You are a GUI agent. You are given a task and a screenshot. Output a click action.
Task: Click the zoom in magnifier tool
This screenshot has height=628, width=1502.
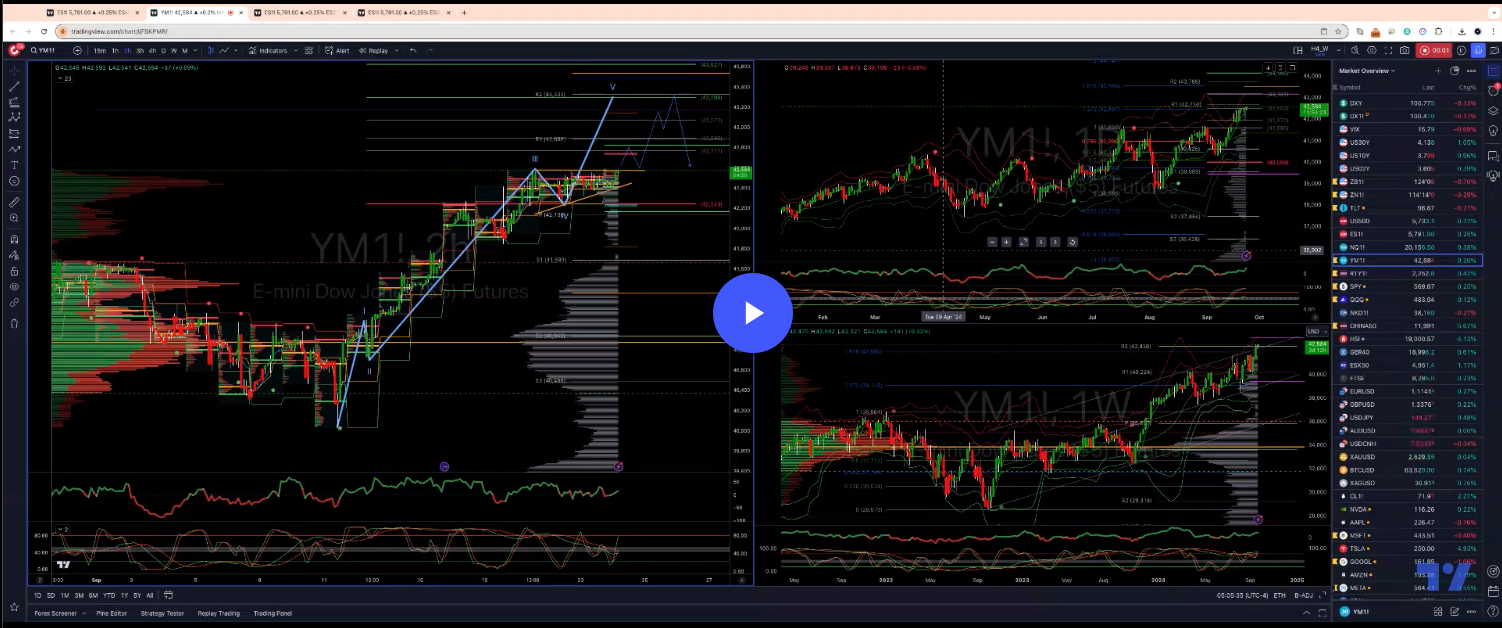(14, 217)
